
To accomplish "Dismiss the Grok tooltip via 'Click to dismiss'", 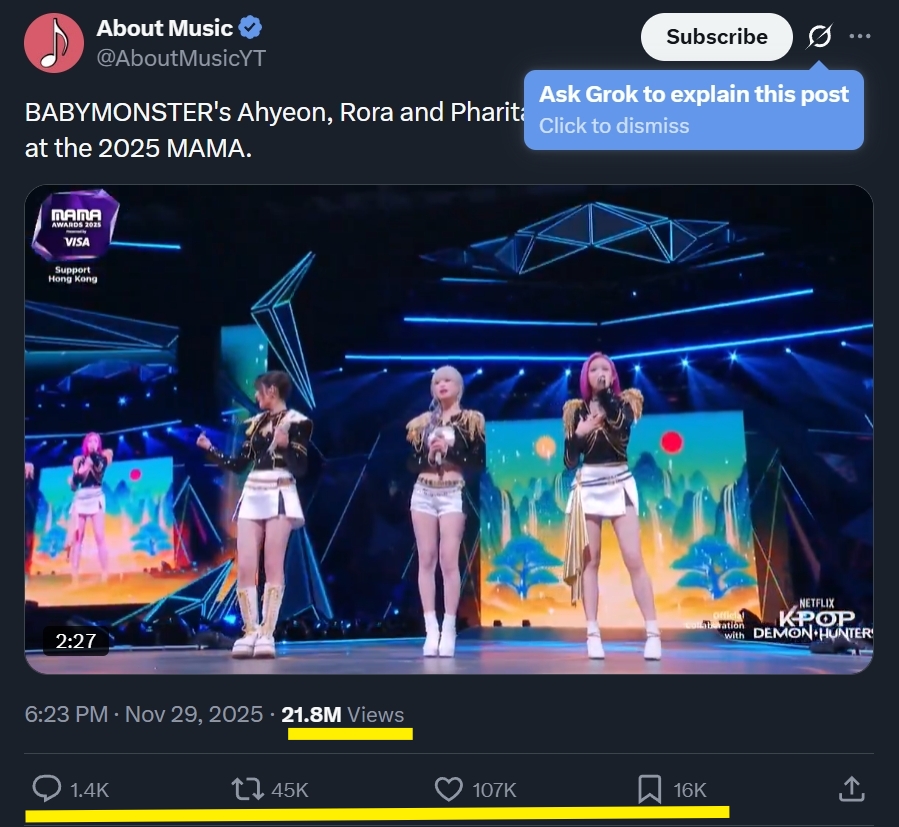I will coord(614,126).
